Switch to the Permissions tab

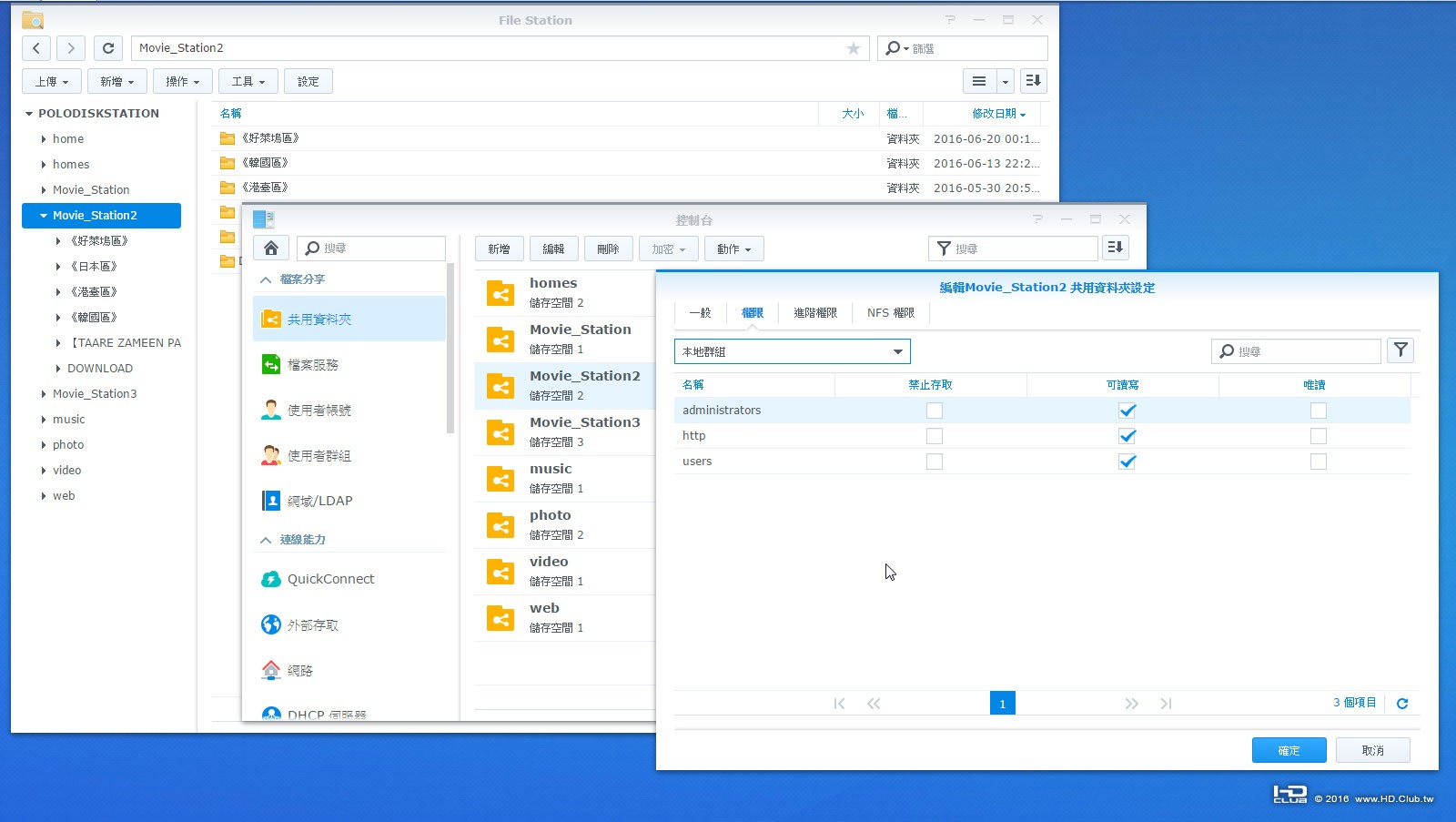click(x=753, y=313)
